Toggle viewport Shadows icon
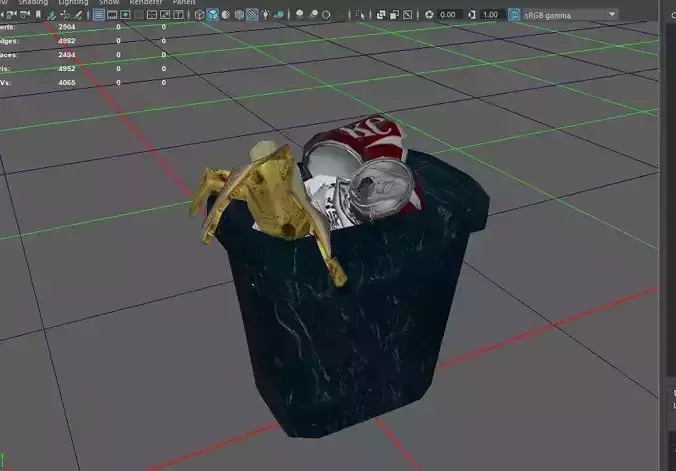Screen dimensions: 676x471 [279, 15]
